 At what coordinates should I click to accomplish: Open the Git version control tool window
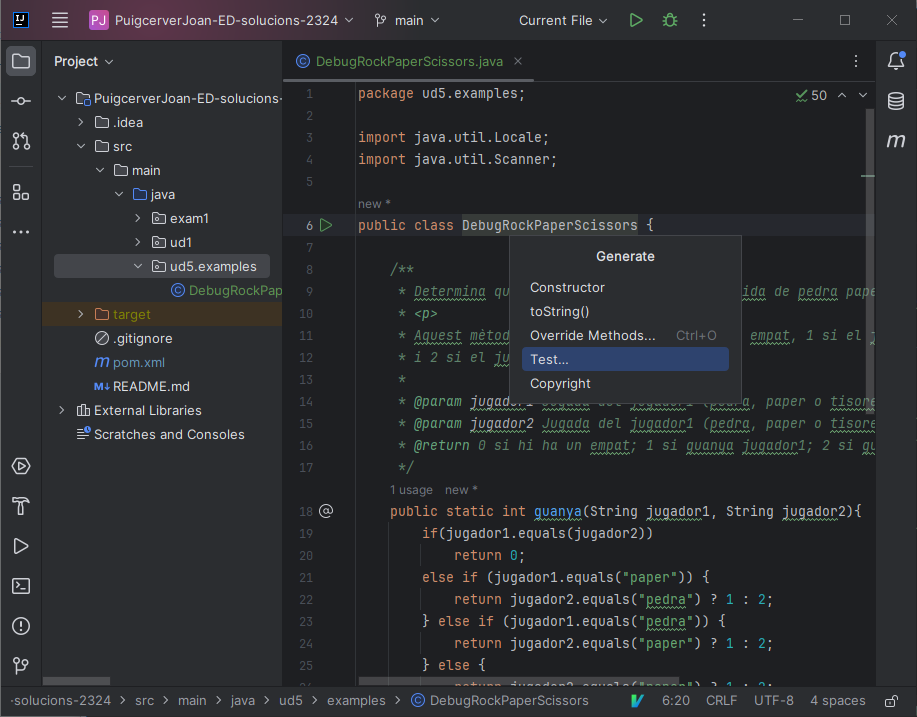tap(20, 666)
